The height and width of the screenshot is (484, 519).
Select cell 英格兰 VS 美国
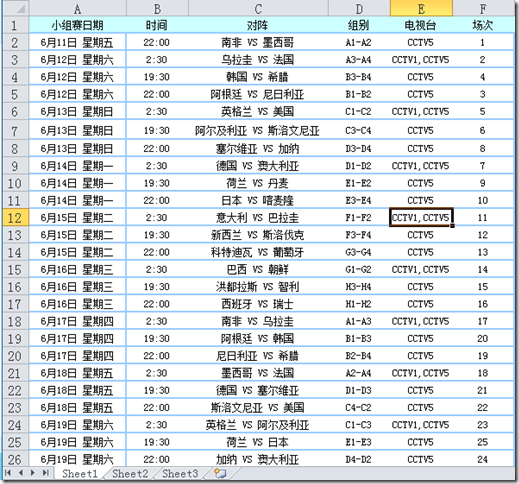pos(258,111)
